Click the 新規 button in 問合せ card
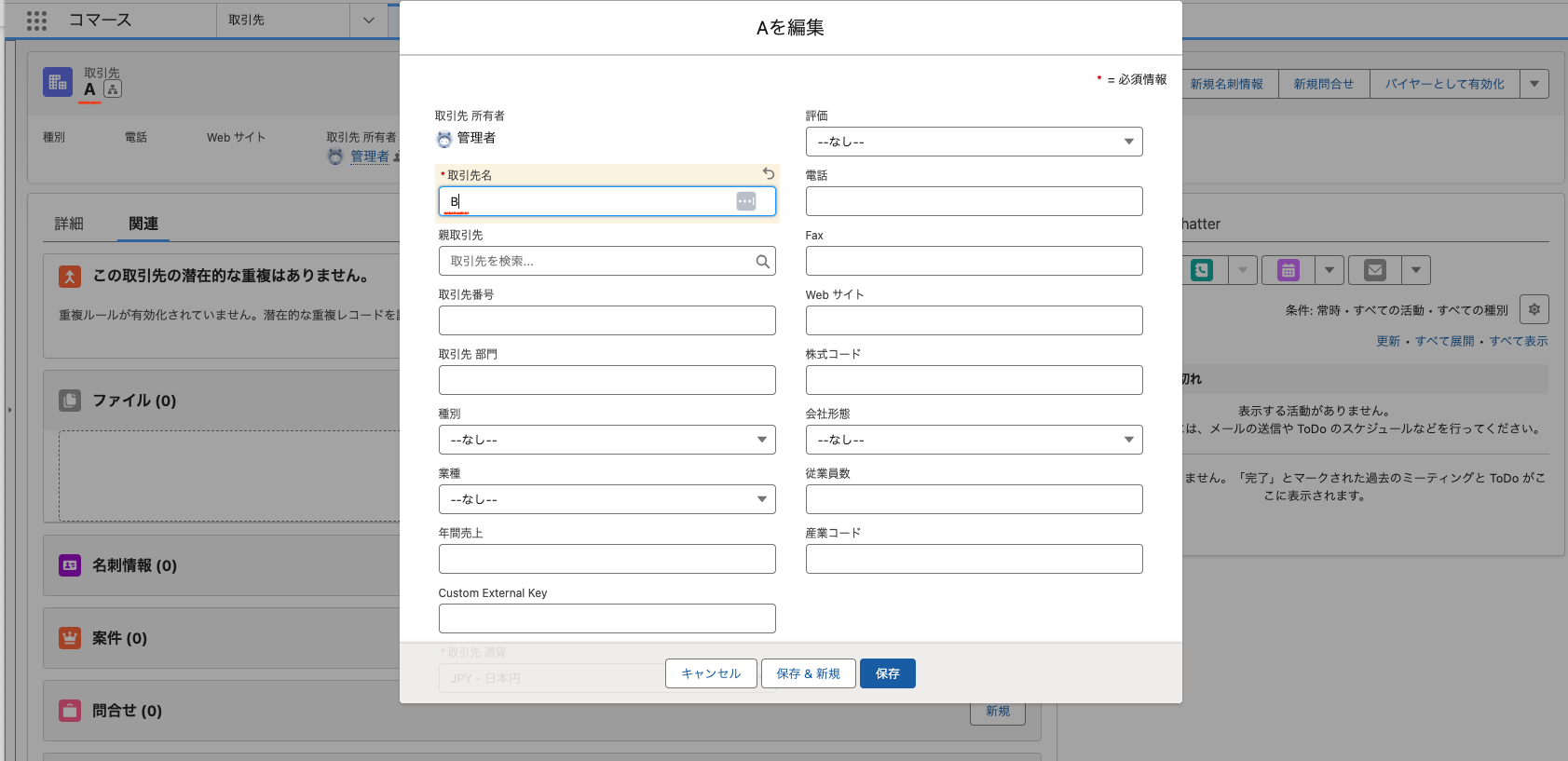 998,711
